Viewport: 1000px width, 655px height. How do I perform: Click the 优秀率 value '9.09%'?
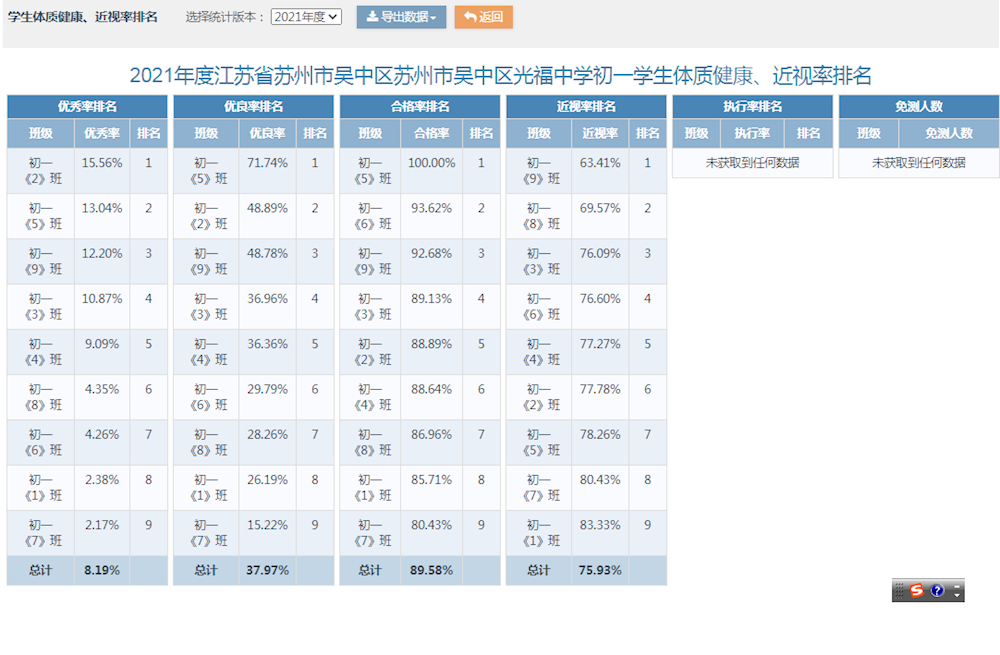pos(102,344)
